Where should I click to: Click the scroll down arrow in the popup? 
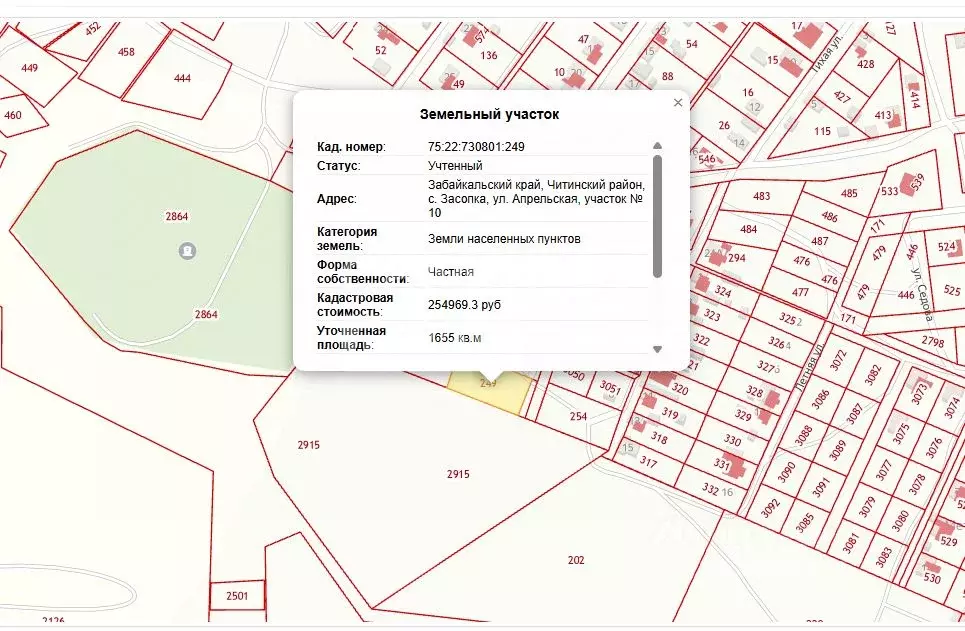(x=657, y=349)
